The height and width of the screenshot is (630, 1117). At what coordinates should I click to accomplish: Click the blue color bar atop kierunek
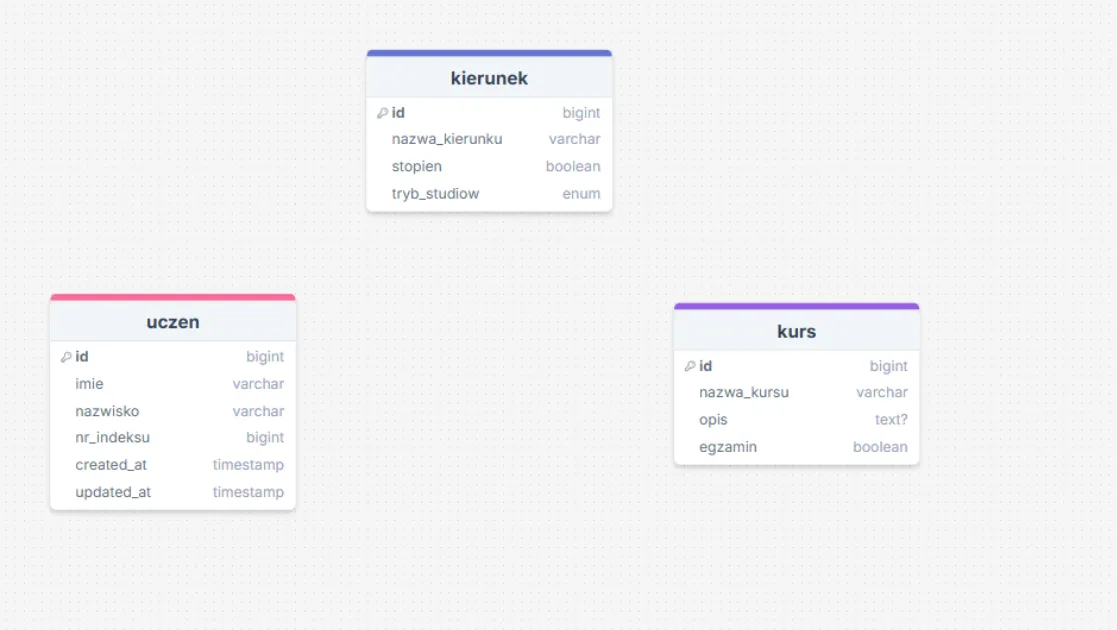coord(489,53)
